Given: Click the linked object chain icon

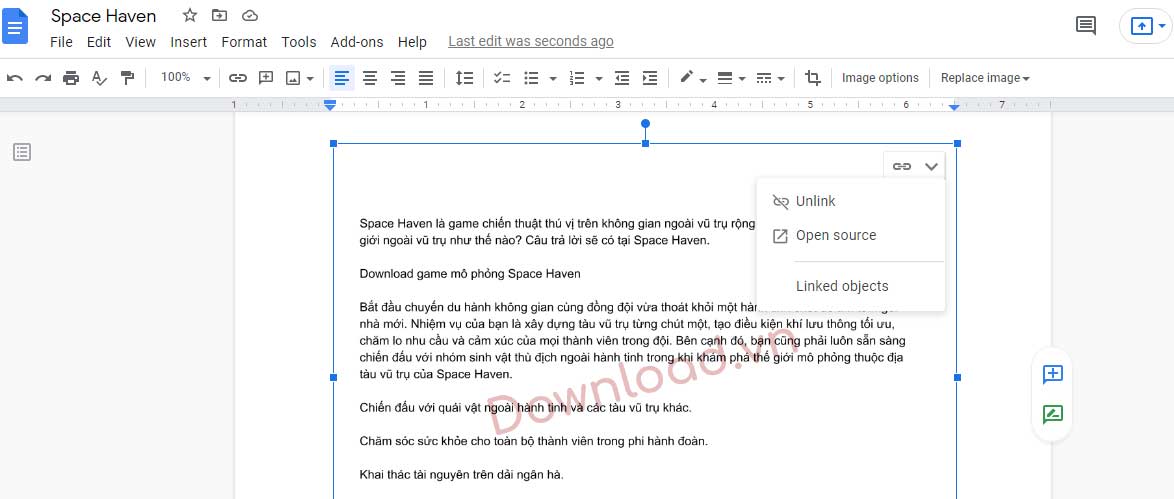Looking at the screenshot, I should click(x=901, y=166).
